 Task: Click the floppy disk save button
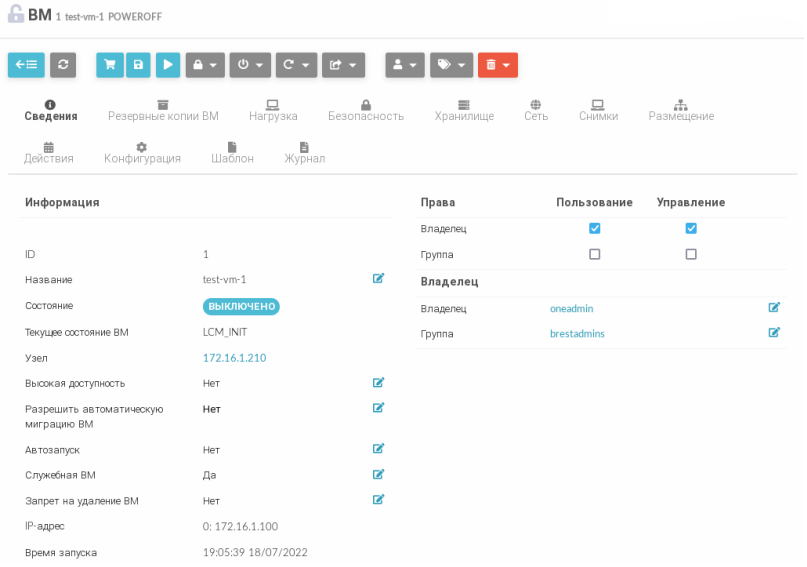pyautogui.click(x=138, y=65)
